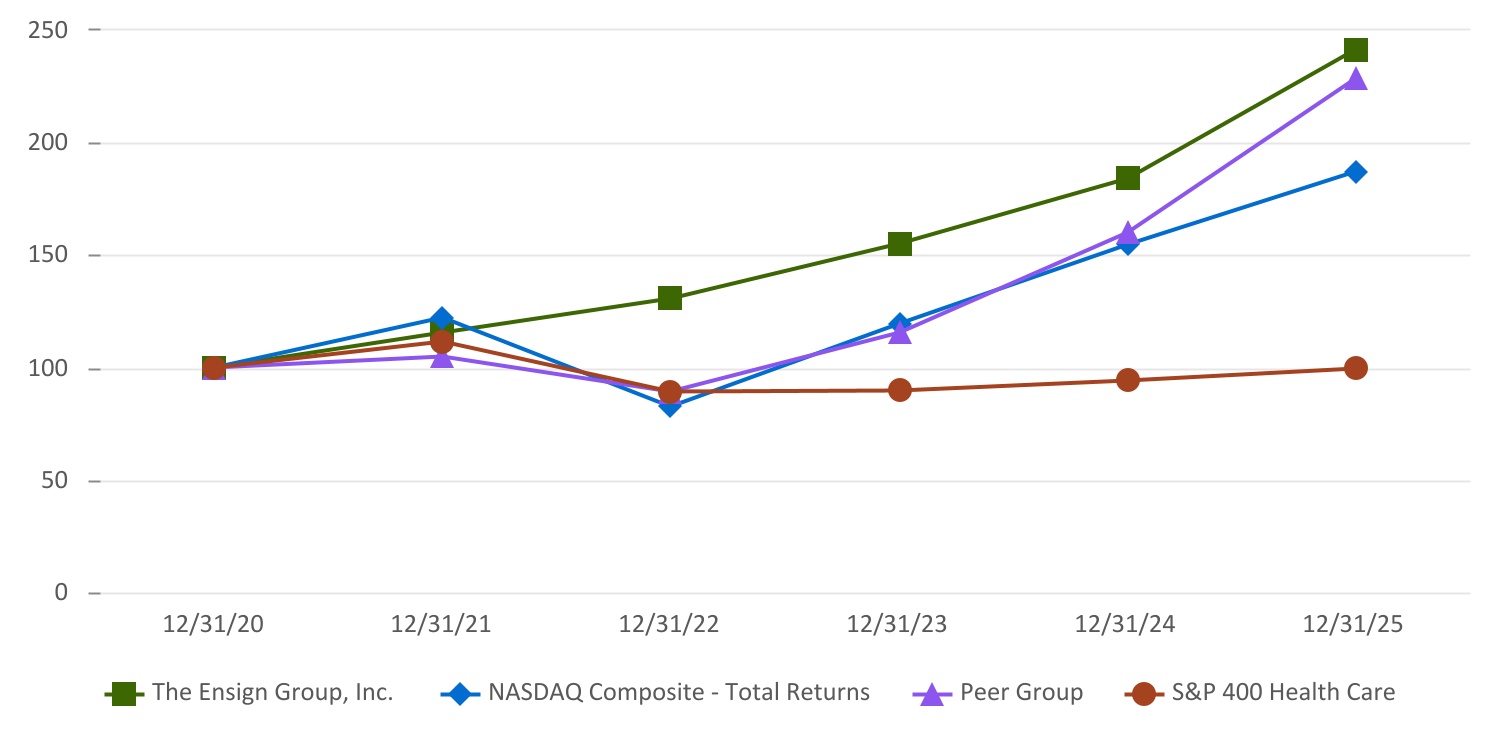
Task: Click Ensign Group square marker at 12/31/23
Action: [x=899, y=244]
